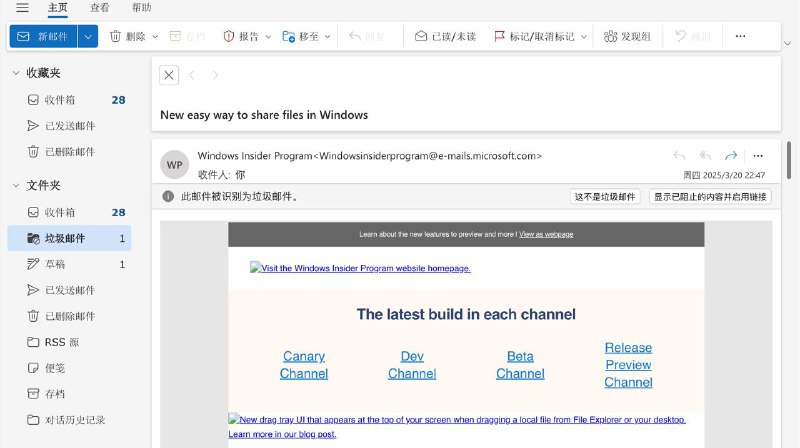Switch to the 查看 tab
Image resolution: width=800 pixels, height=448 pixels.
[100, 8]
